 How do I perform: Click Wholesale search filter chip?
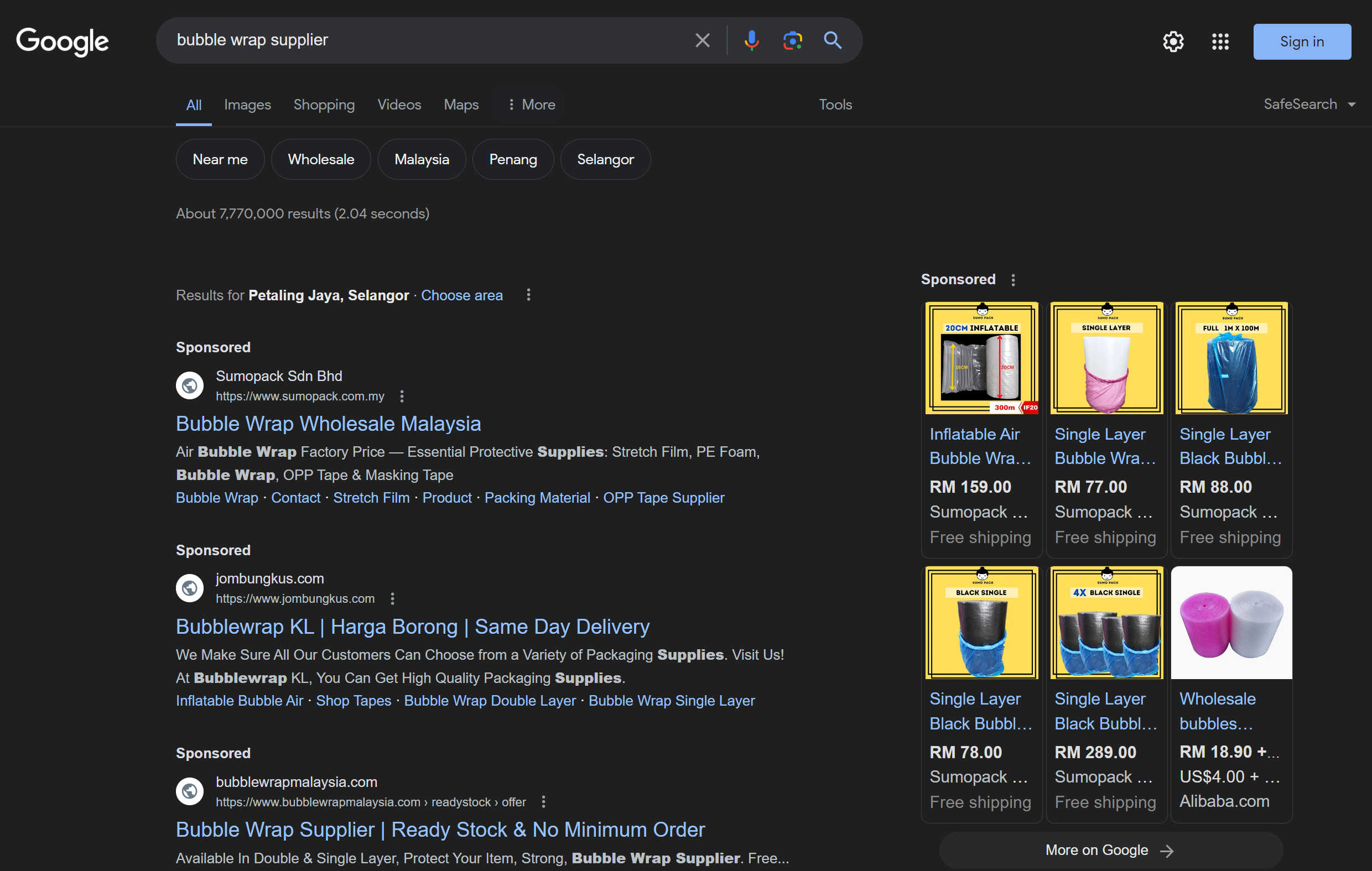[321, 159]
